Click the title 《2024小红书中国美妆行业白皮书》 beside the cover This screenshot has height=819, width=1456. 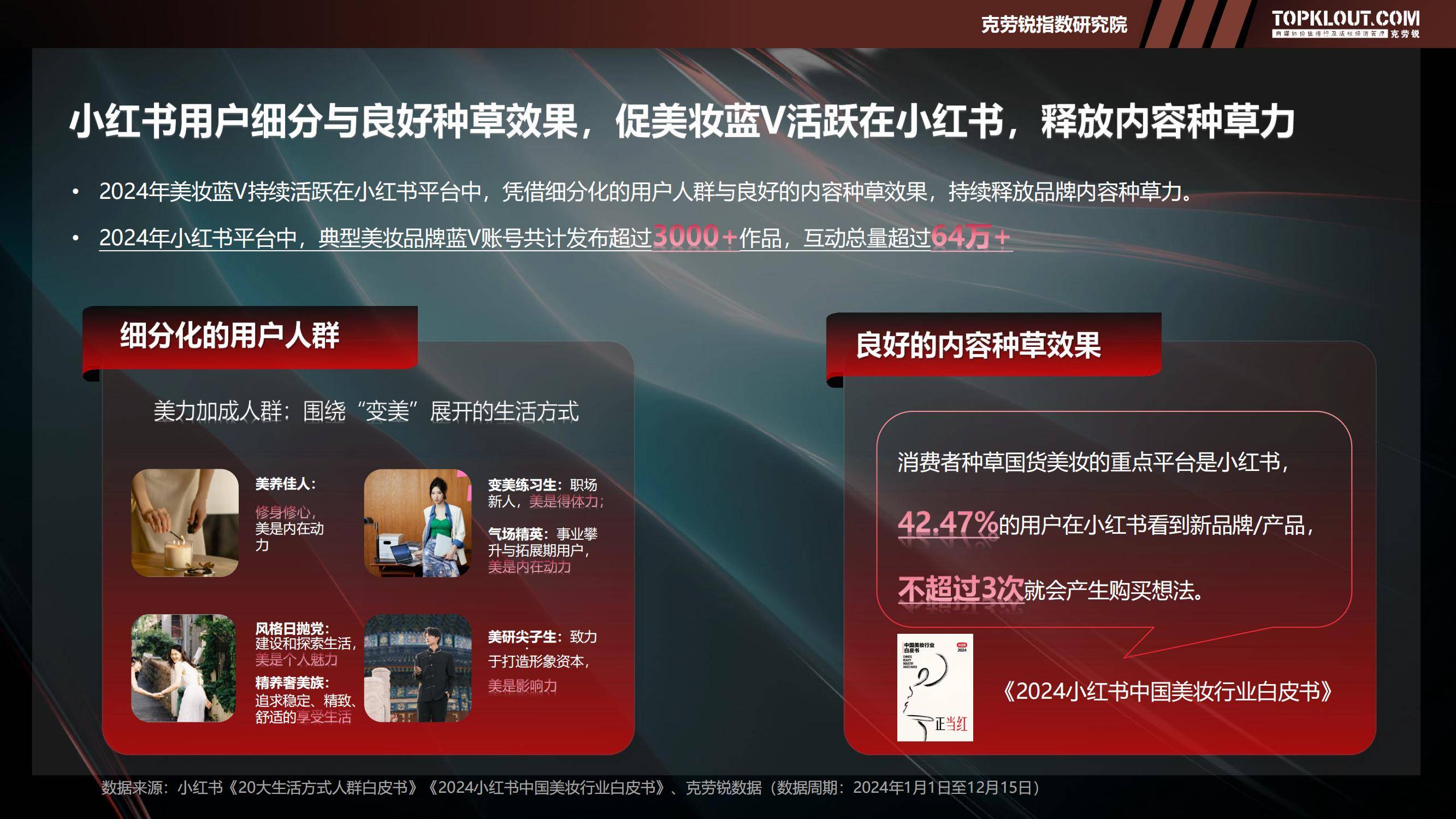coord(1168,691)
